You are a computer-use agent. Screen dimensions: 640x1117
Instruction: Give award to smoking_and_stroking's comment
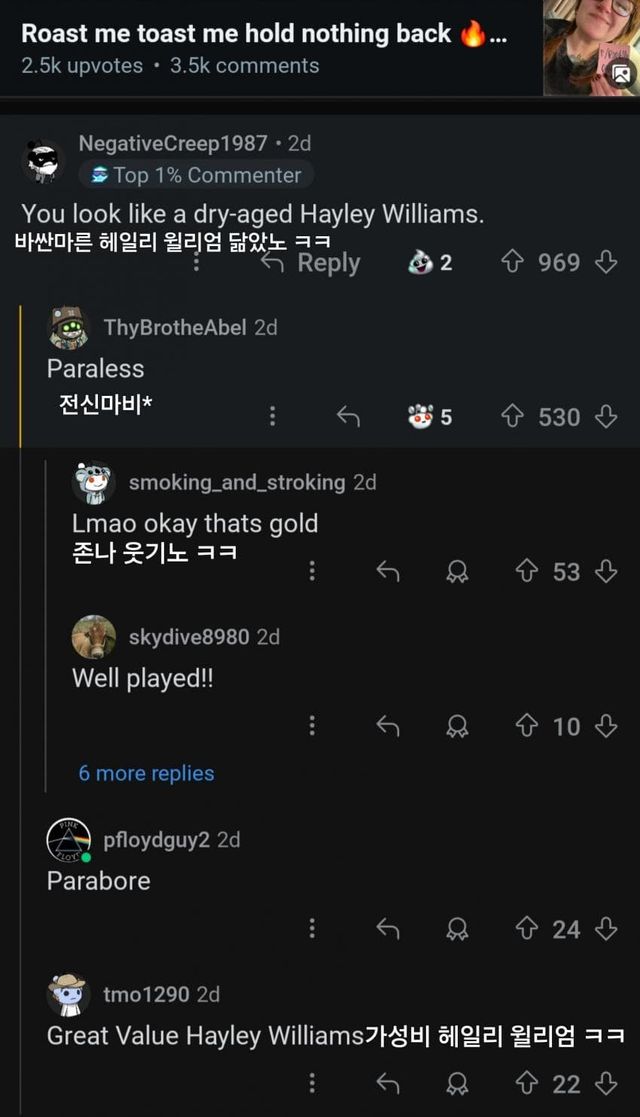click(457, 571)
